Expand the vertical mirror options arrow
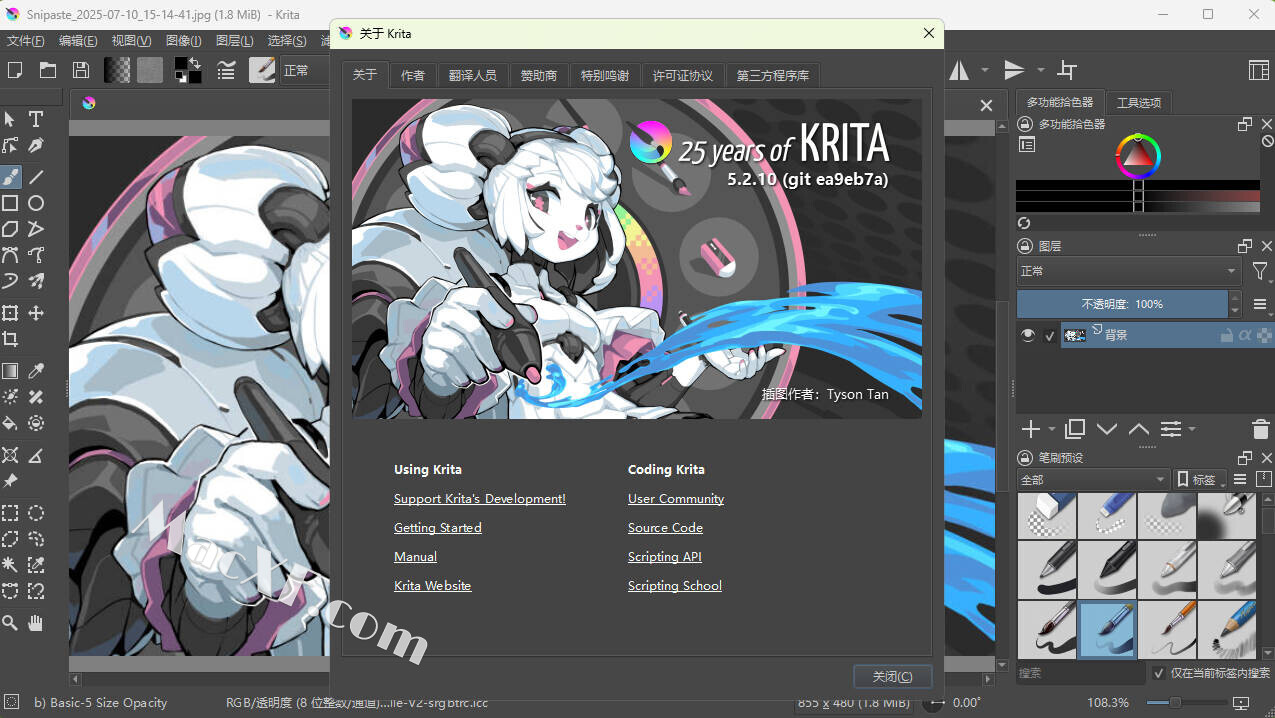This screenshot has height=718, width=1275. coord(1041,70)
